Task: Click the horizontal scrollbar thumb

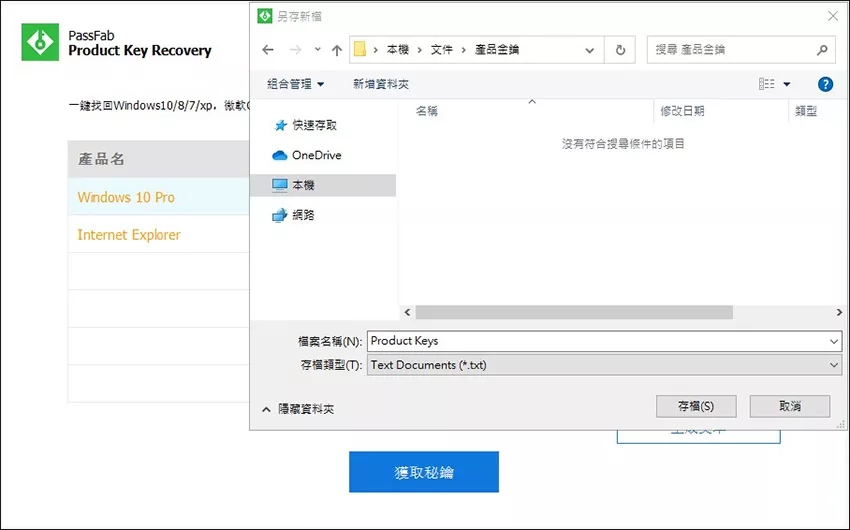Action: point(574,312)
